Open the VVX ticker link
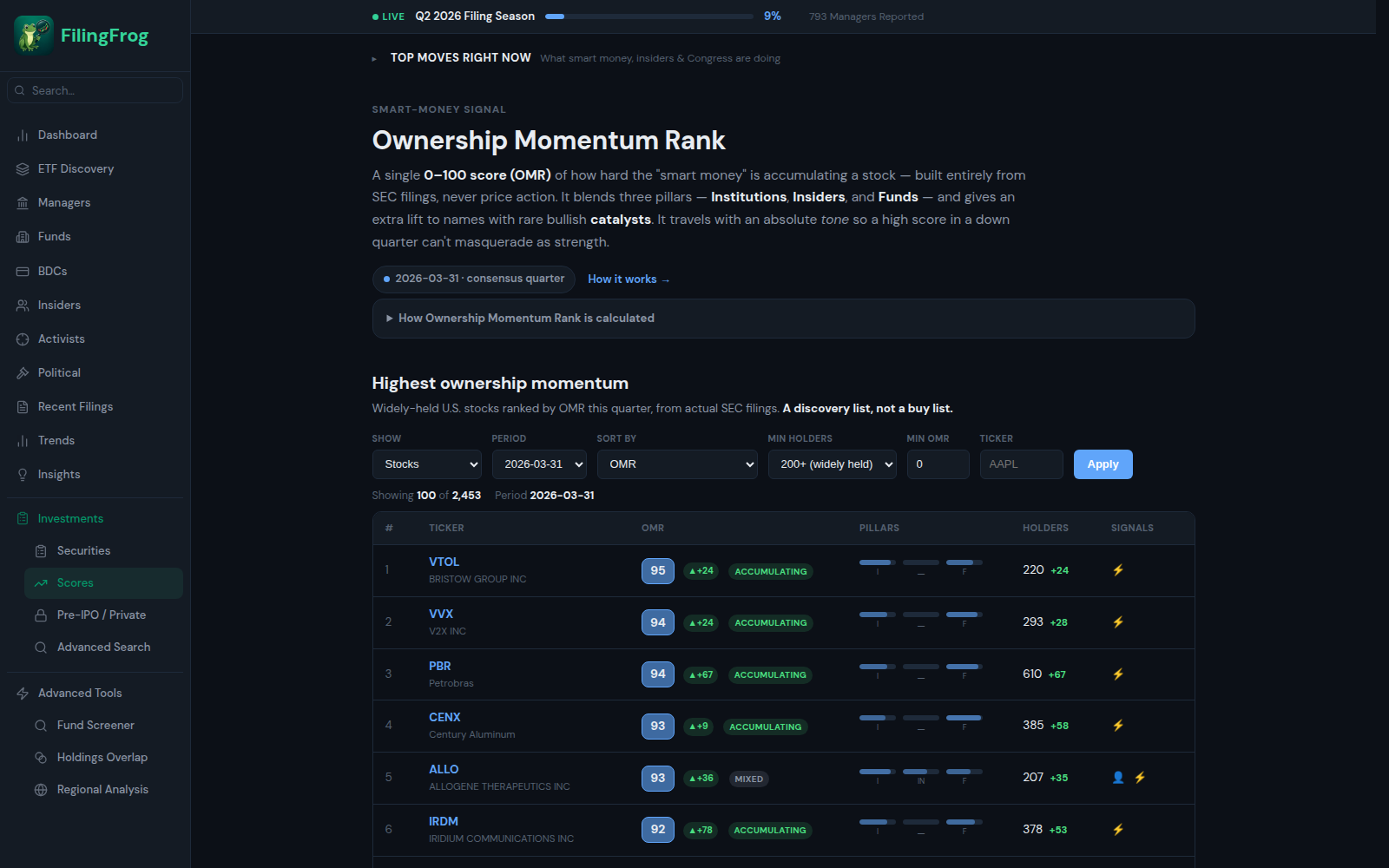The height and width of the screenshot is (868, 1389). tap(441, 615)
